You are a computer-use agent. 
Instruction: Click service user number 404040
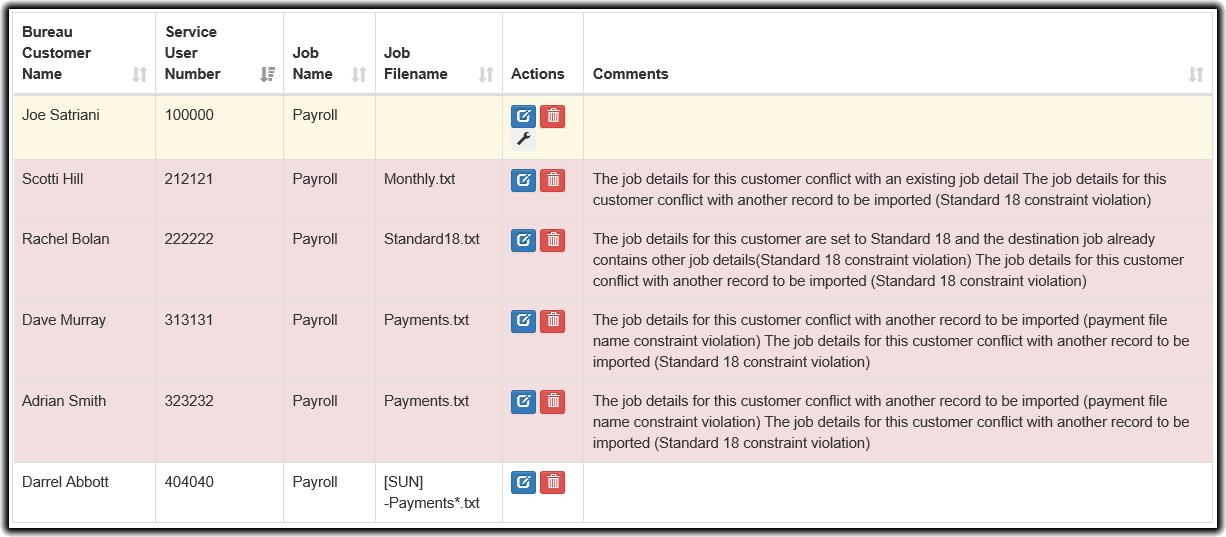[189, 482]
